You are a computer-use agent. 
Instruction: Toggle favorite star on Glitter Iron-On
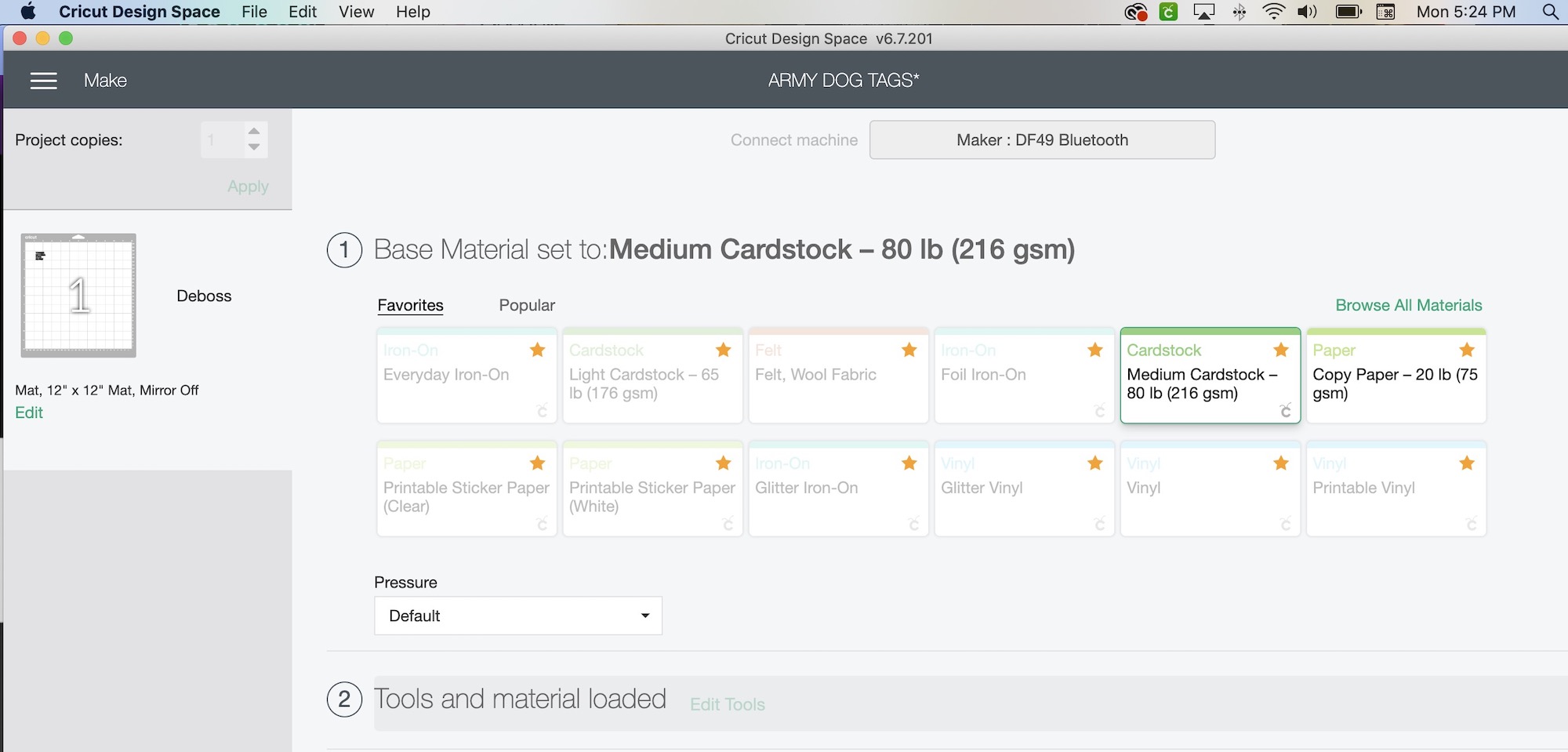[x=909, y=463]
